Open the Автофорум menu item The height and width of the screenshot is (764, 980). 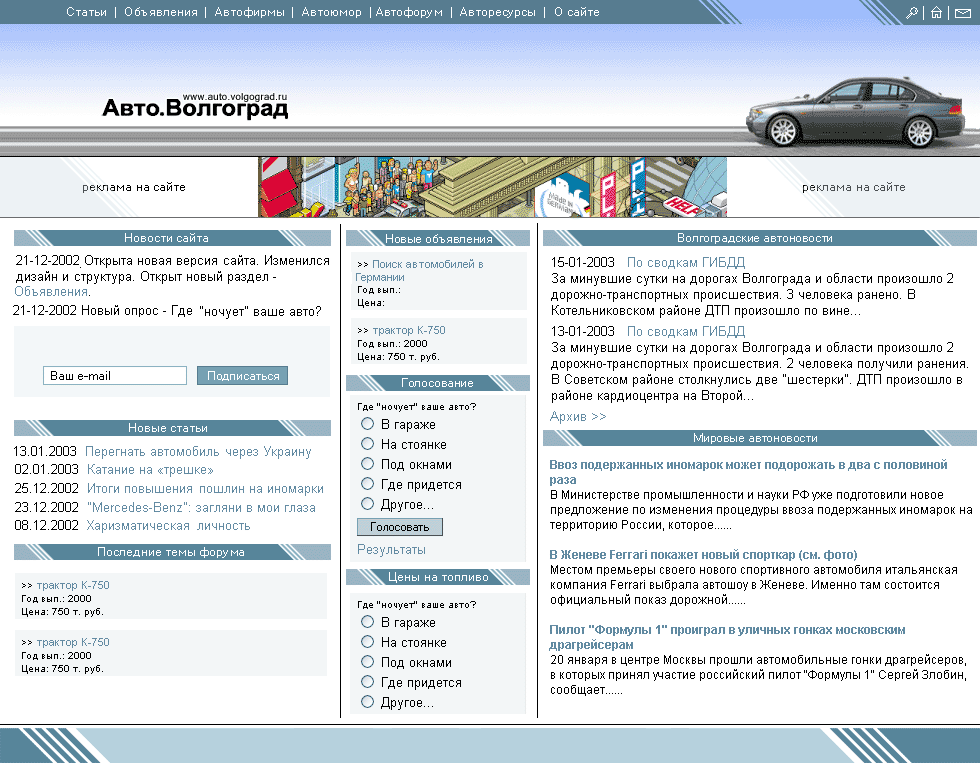pos(409,12)
